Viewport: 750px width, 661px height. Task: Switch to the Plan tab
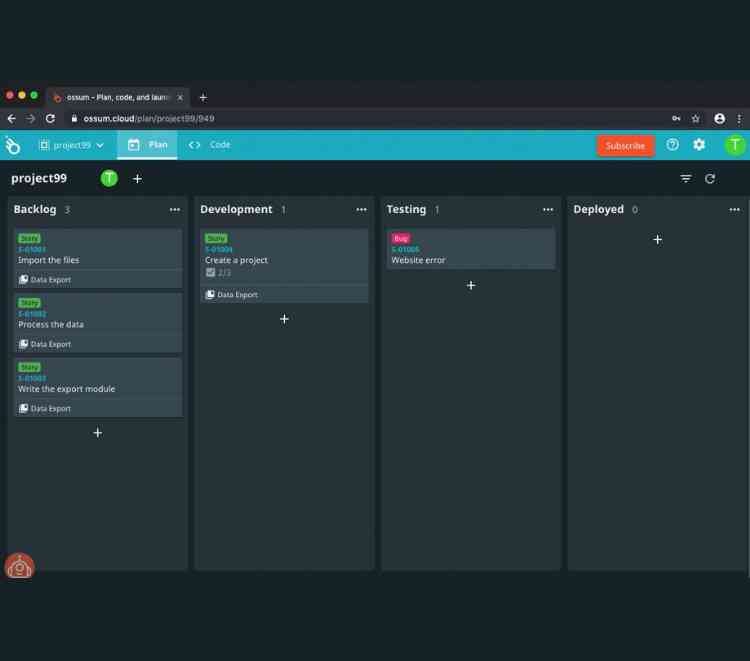point(147,145)
